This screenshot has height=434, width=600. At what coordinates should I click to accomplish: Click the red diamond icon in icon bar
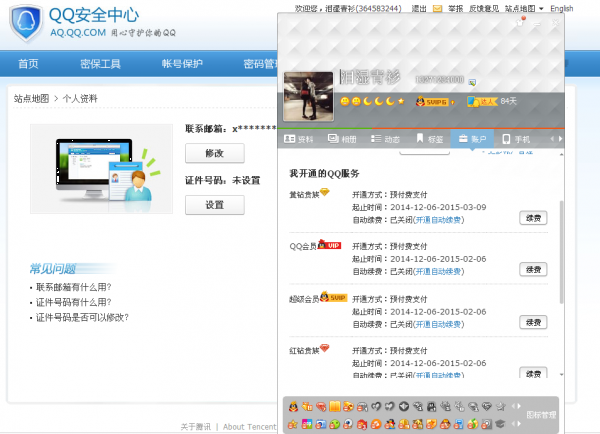pos(321,406)
